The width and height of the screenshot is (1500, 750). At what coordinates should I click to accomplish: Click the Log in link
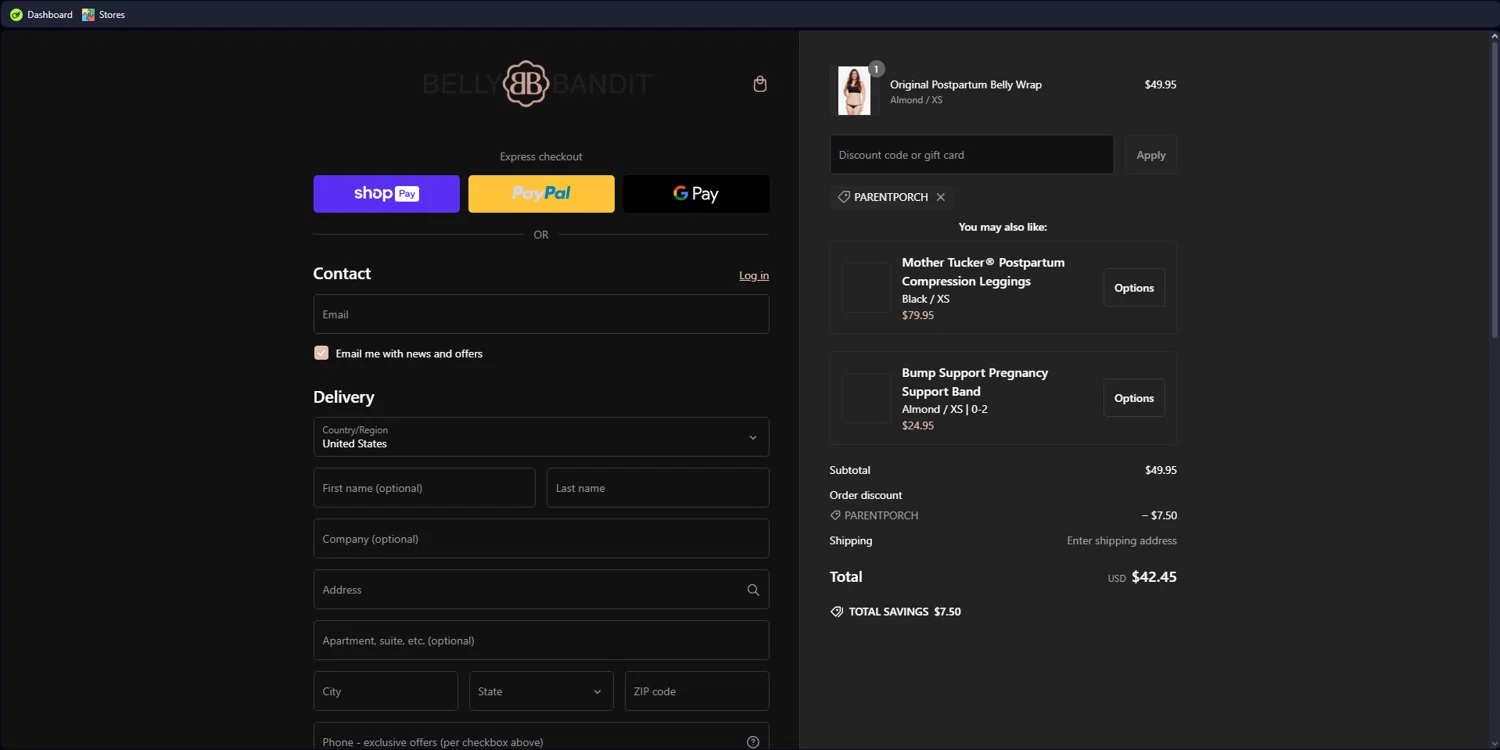(x=754, y=275)
